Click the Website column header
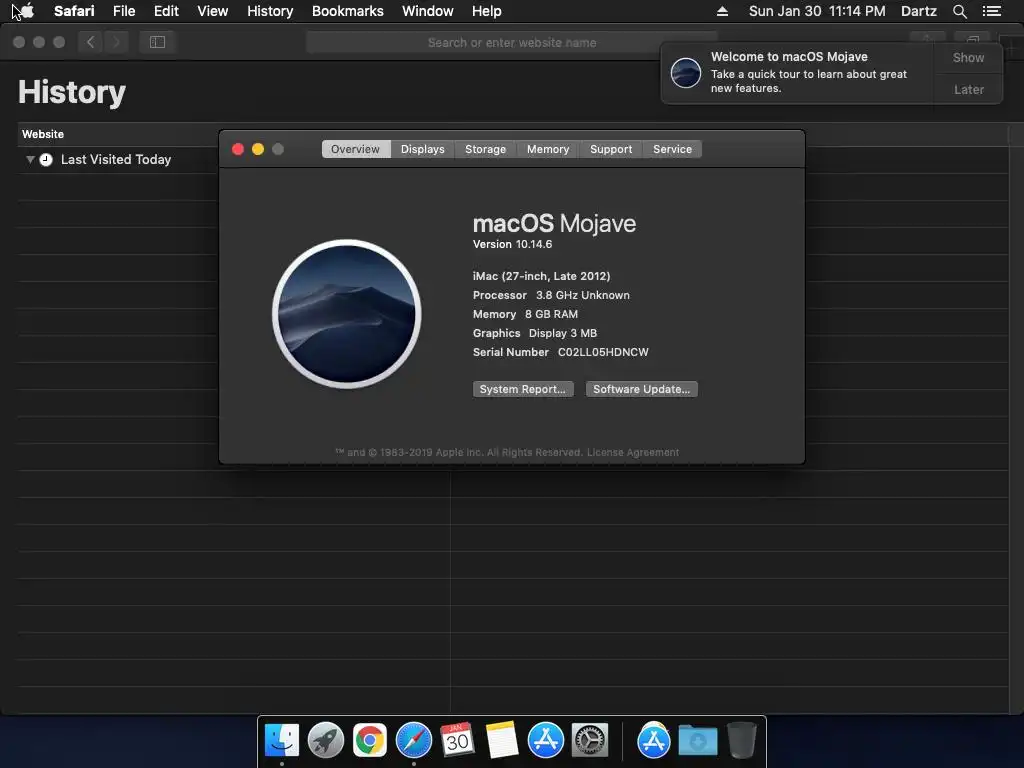 coord(43,134)
